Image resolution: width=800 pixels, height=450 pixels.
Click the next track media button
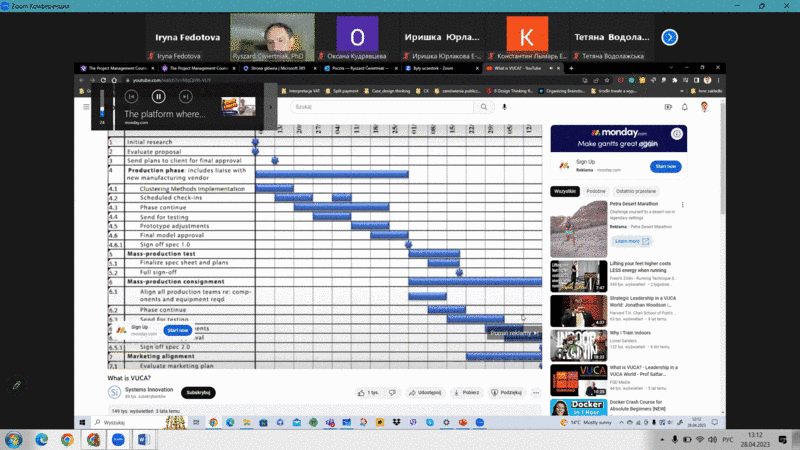pos(186,96)
